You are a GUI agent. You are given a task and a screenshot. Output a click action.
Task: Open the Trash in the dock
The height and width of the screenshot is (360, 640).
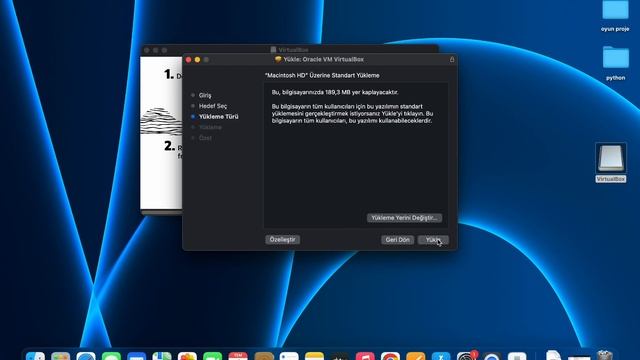(x=604, y=355)
